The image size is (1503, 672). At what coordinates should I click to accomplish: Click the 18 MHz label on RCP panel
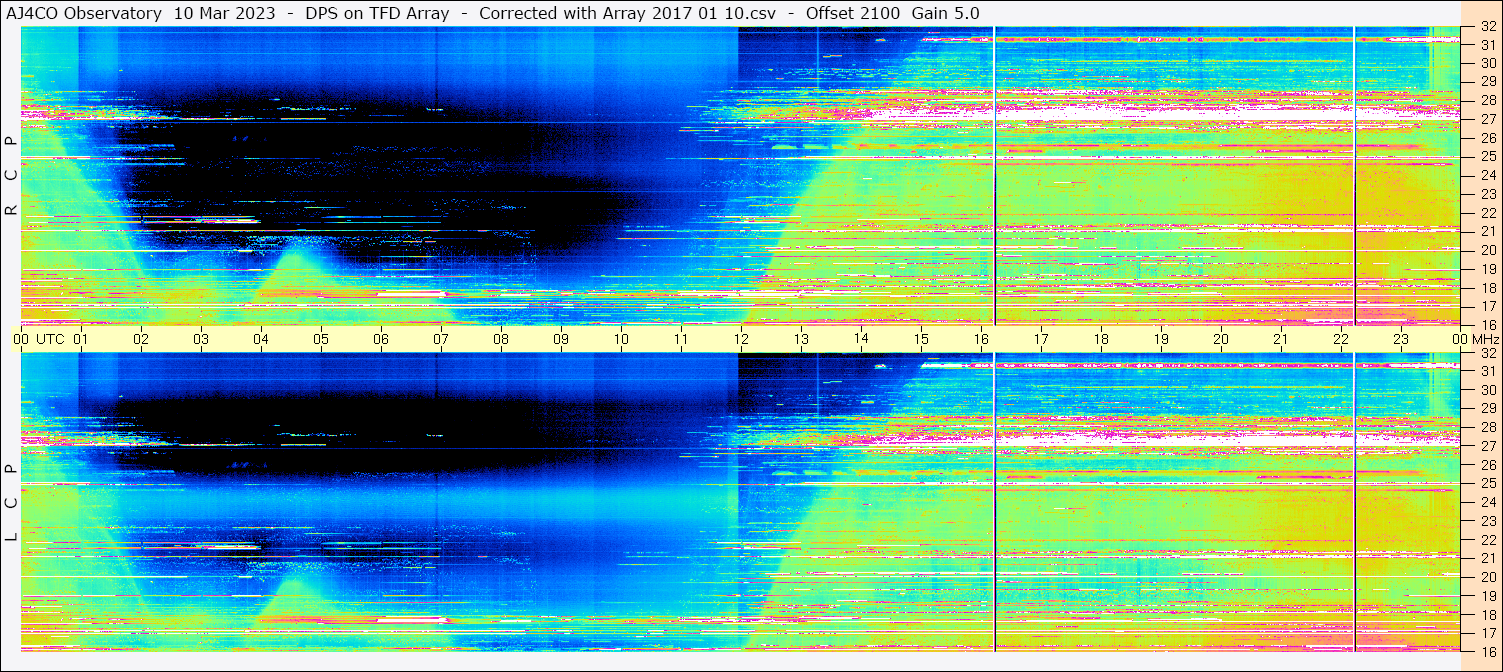click(x=1488, y=287)
